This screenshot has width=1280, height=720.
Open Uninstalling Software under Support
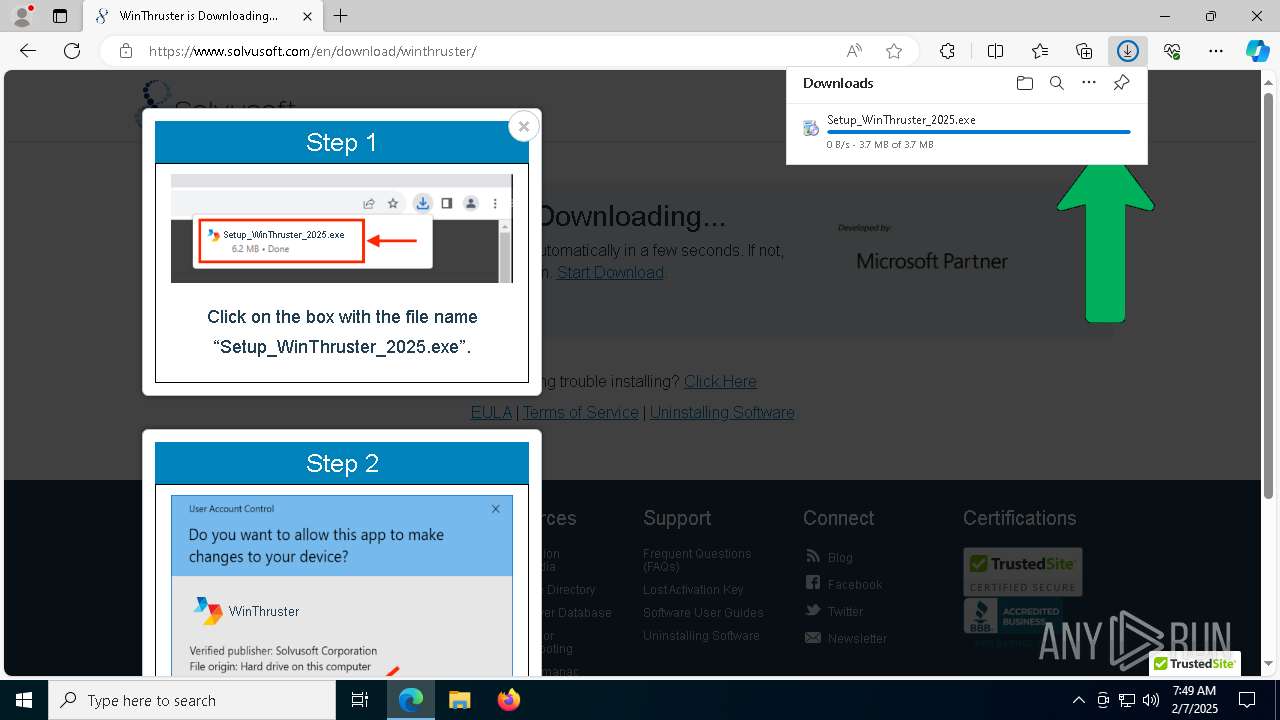tap(701, 635)
